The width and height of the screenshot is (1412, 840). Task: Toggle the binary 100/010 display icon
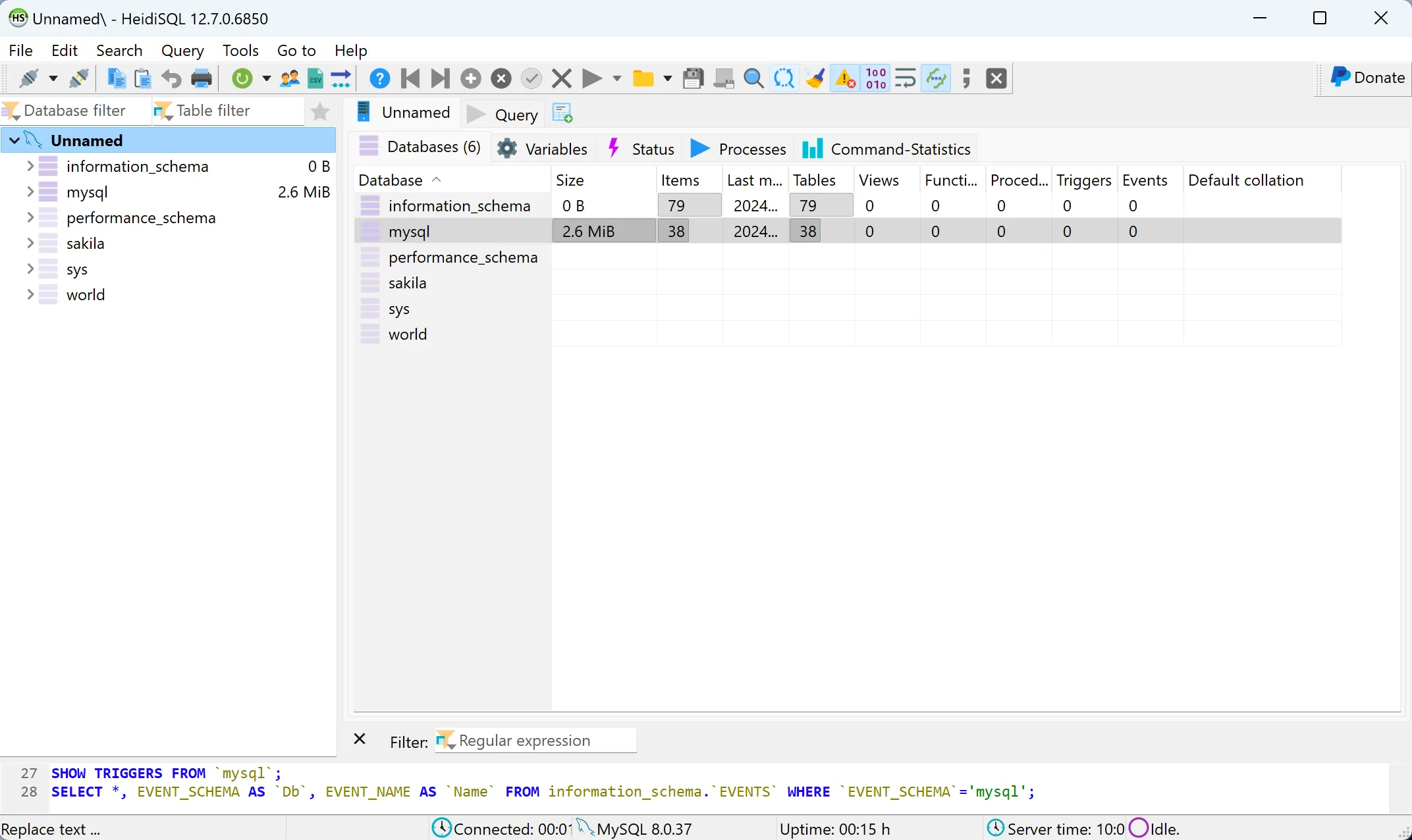pyautogui.click(x=876, y=78)
